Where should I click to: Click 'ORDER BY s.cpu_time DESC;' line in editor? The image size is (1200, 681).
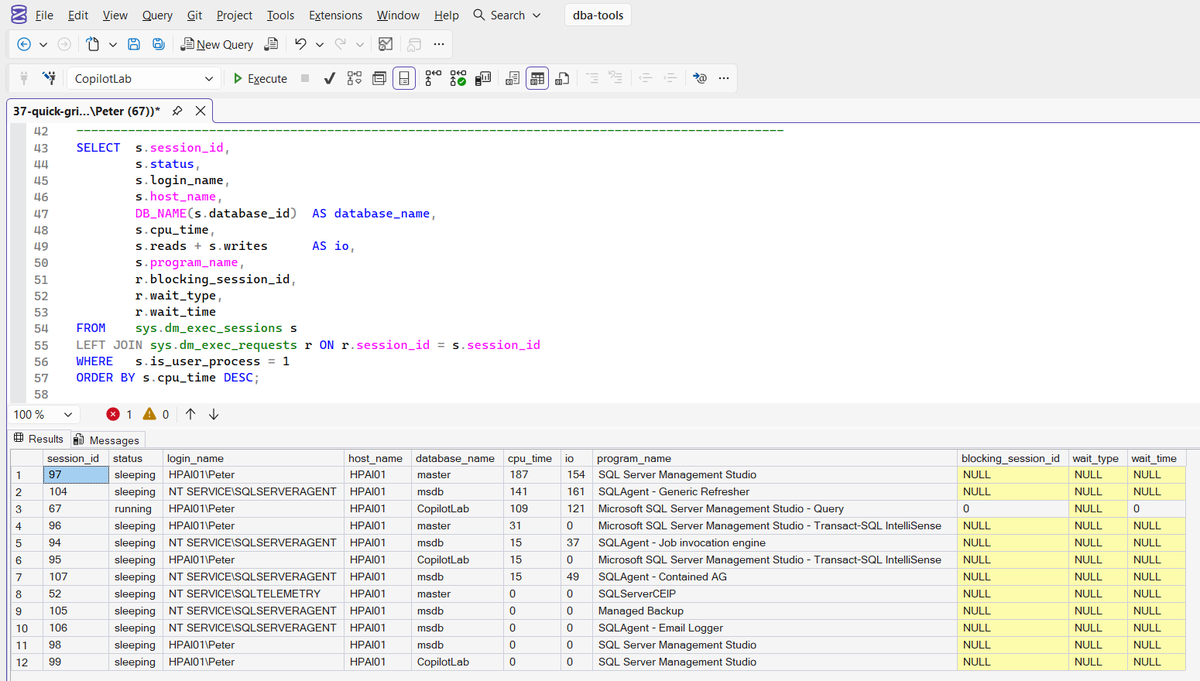tap(168, 378)
